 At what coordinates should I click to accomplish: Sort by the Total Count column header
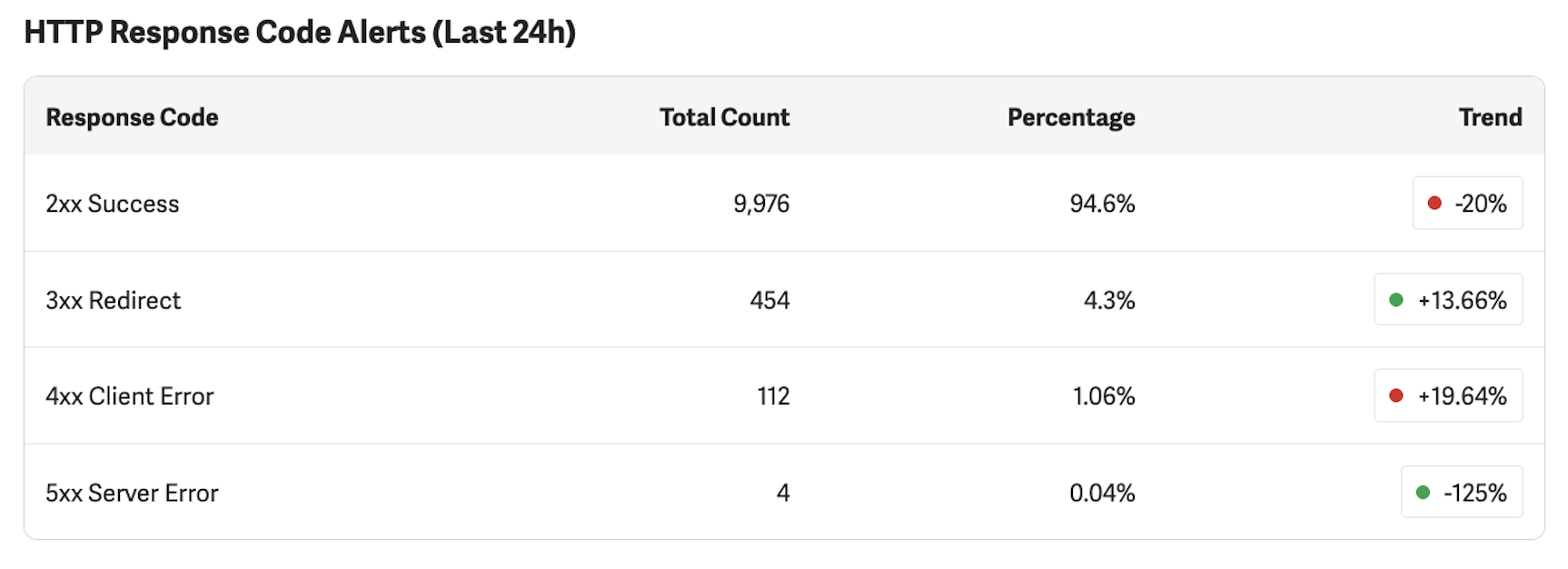click(724, 117)
